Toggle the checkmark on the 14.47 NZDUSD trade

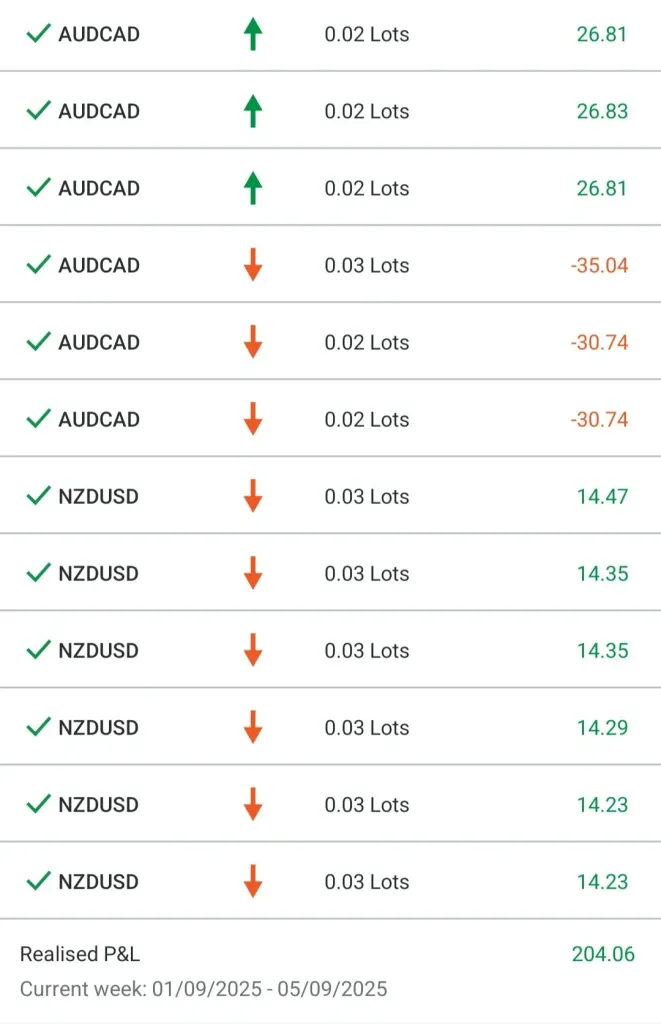pos(38,496)
